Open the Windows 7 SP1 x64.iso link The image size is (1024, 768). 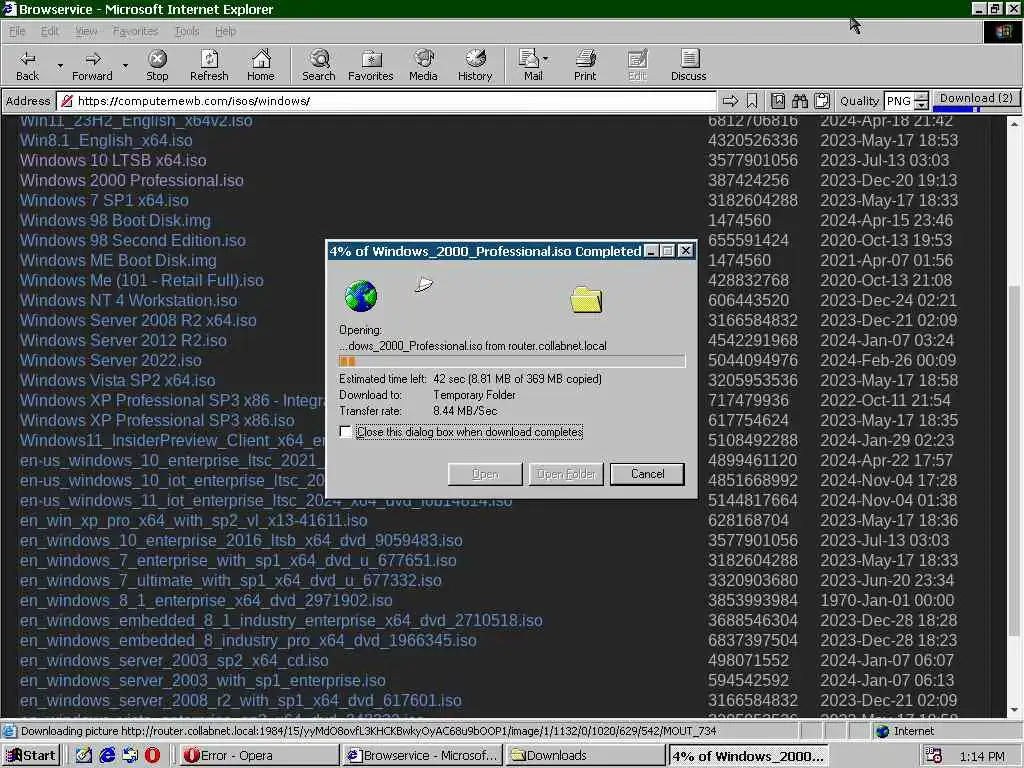(x=104, y=200)
